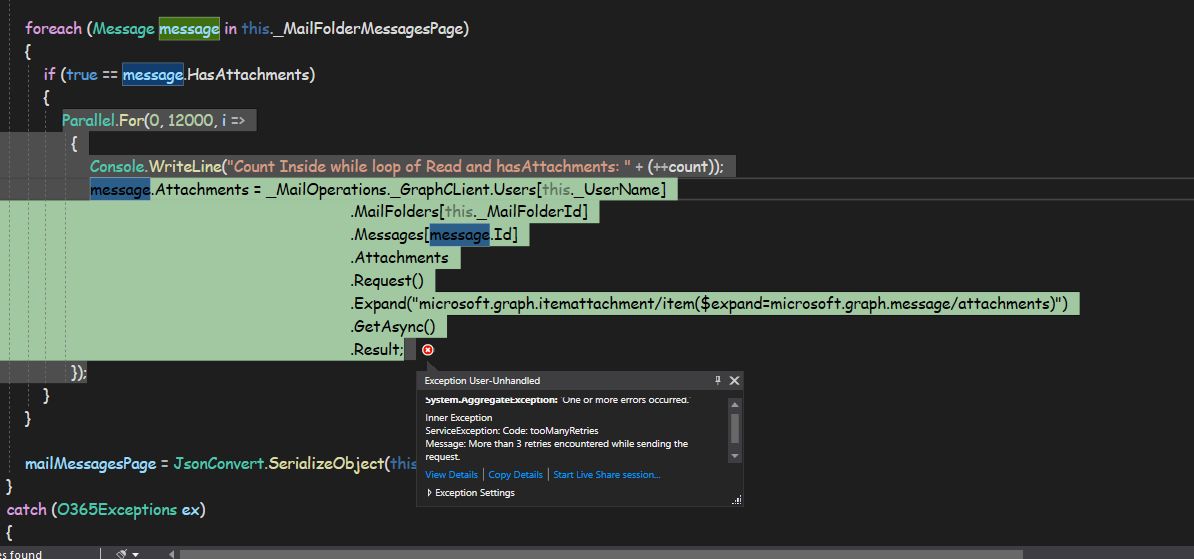The width and height of the screenshot is (1194, 559).
Task: Click the '.Expand(' method call
Action: tap(379, 304)
